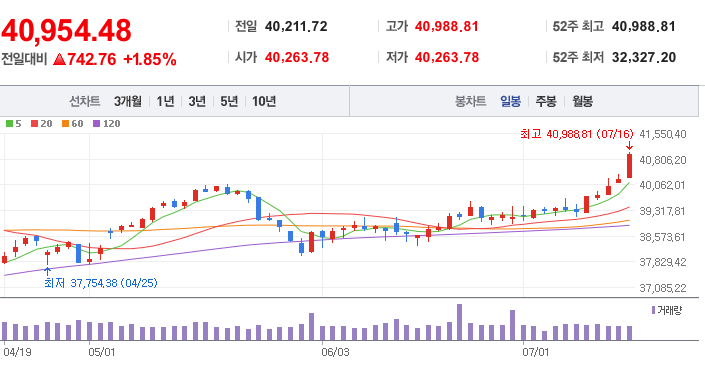Select the 5년 line chart period

(x=229, y=102)
